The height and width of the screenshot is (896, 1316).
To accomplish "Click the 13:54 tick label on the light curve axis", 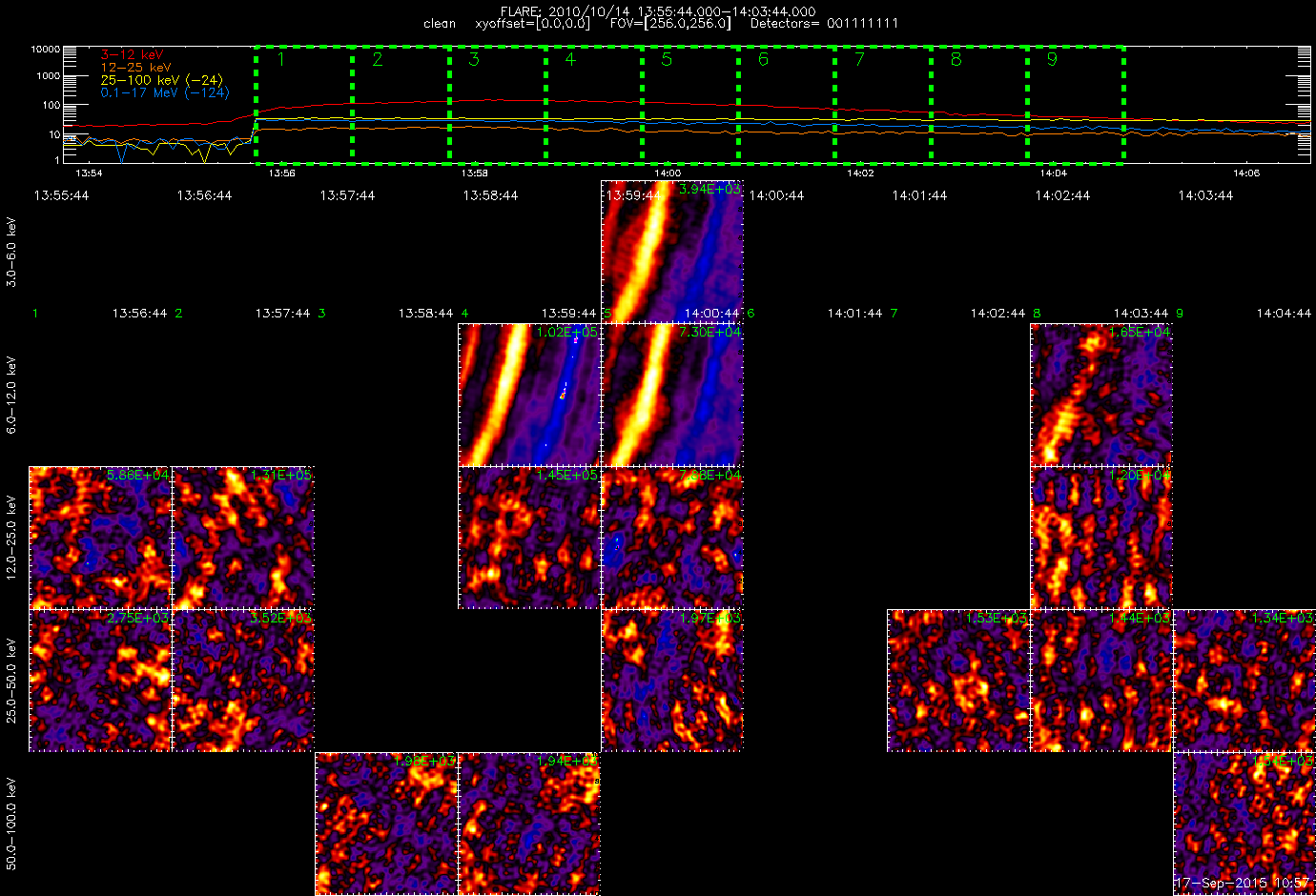I will click(89, 173).
